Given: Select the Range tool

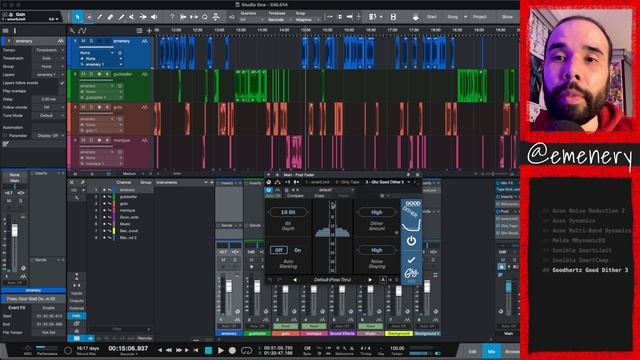Looking at the screenshot, I should [x=89, y=17].
